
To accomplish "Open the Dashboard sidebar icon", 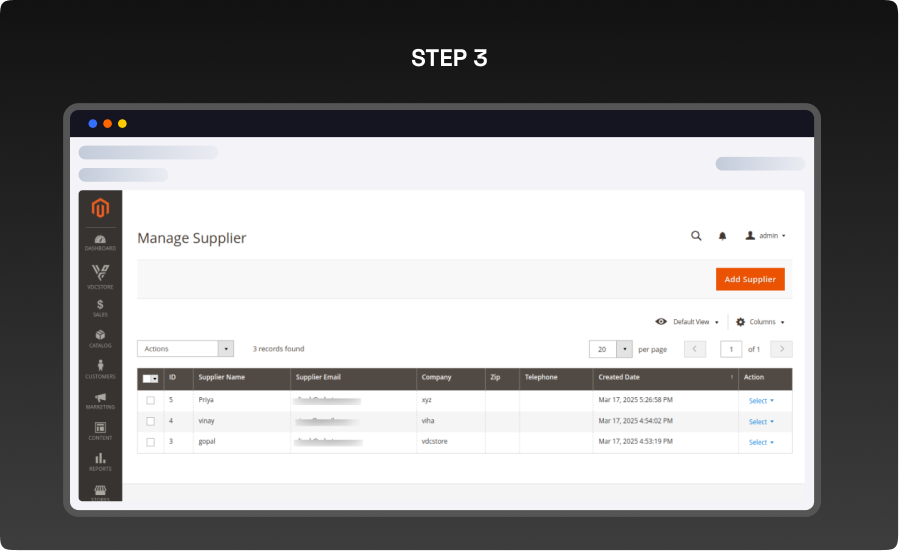I will point(100,241).
